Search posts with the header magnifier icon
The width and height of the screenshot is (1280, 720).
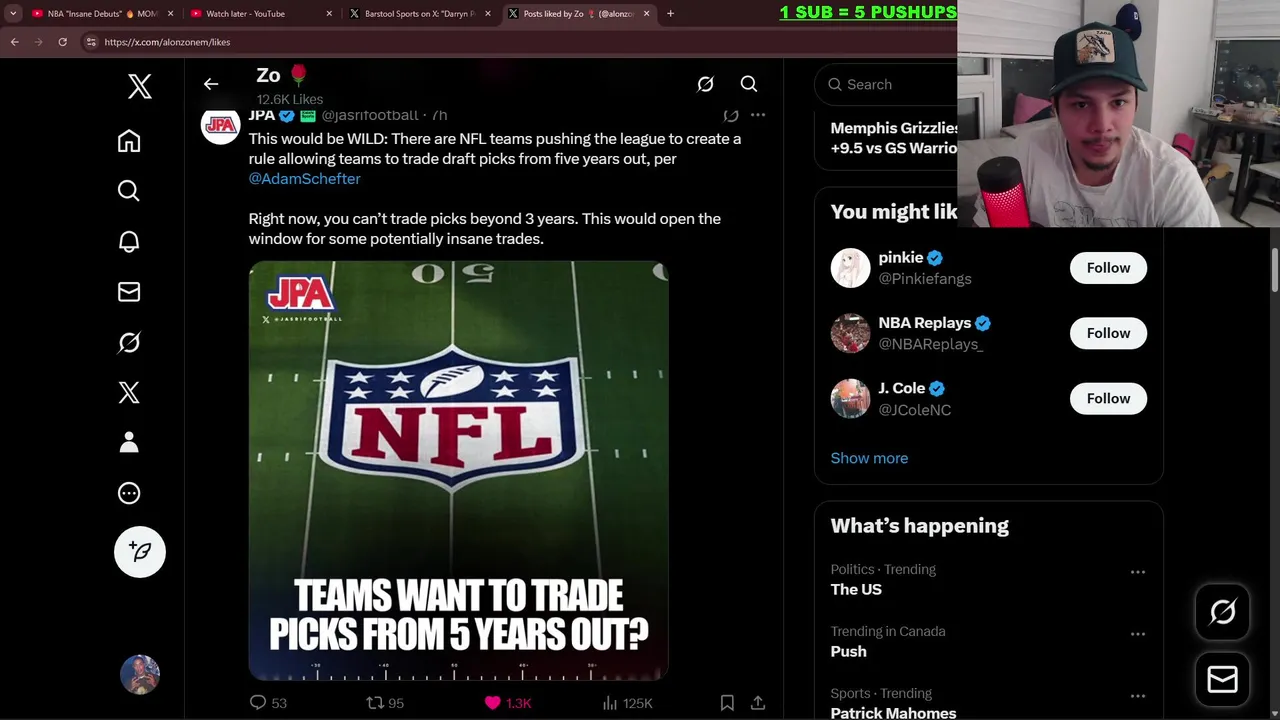[749, 84]
